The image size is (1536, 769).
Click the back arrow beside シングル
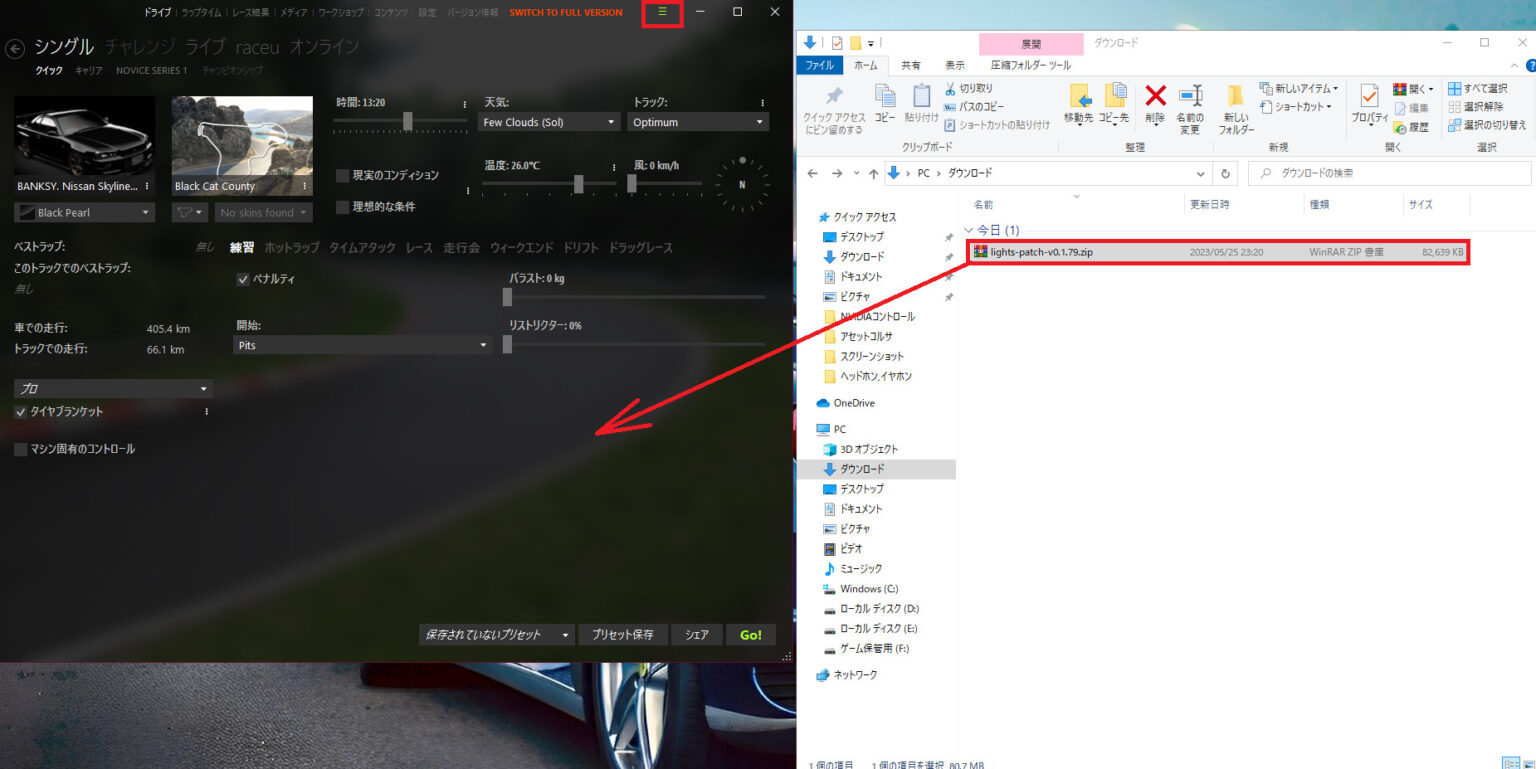[x=15, y=48]
